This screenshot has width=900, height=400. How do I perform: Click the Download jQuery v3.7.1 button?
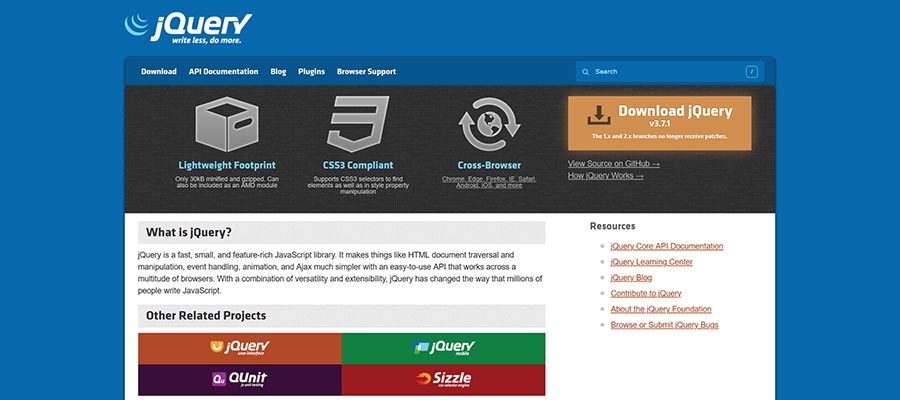click(x=660, y=123)
